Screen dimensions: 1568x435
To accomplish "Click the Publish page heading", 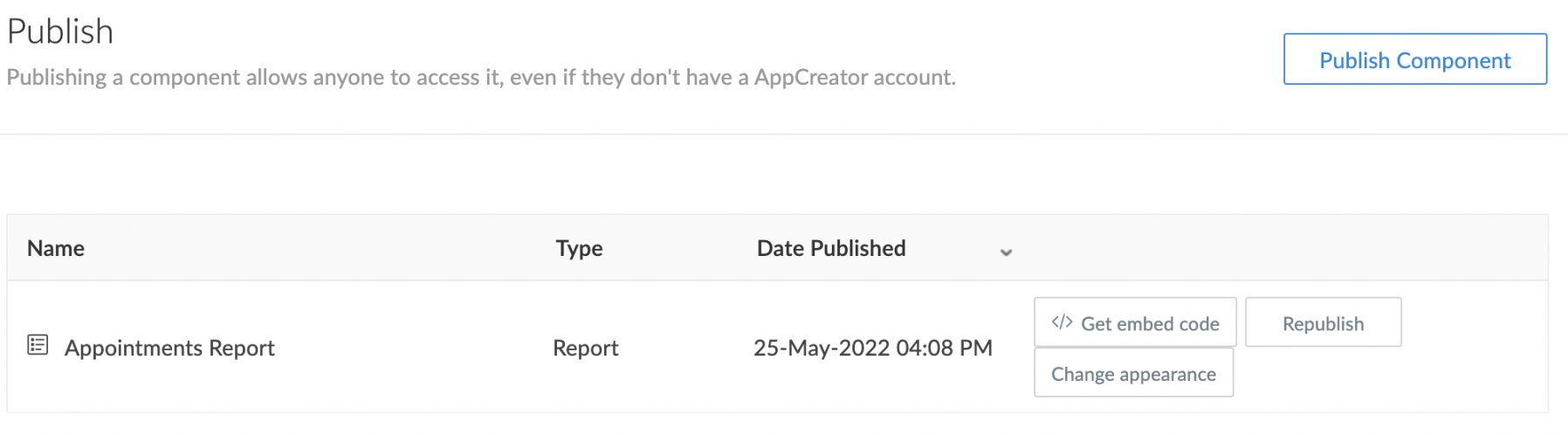I will 60,31.
